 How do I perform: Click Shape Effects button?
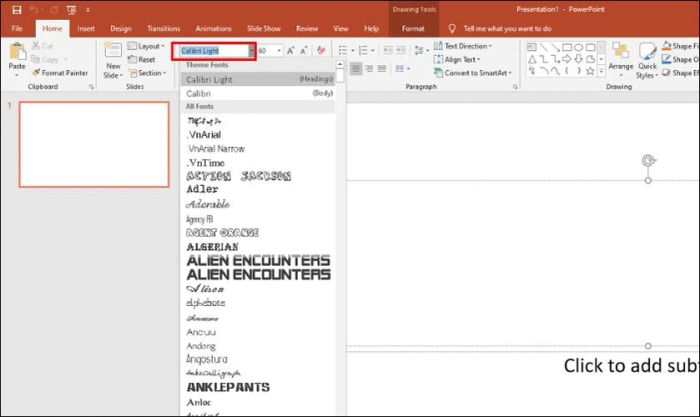(680, 73)
